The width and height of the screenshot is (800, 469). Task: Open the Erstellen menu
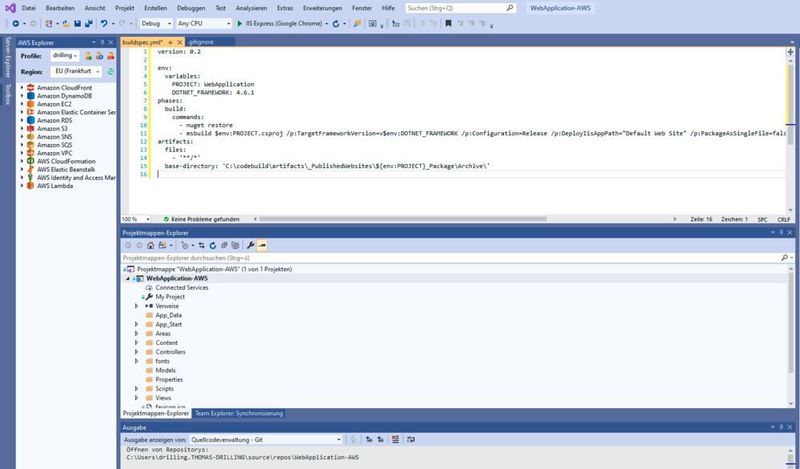tap(156, 8)
